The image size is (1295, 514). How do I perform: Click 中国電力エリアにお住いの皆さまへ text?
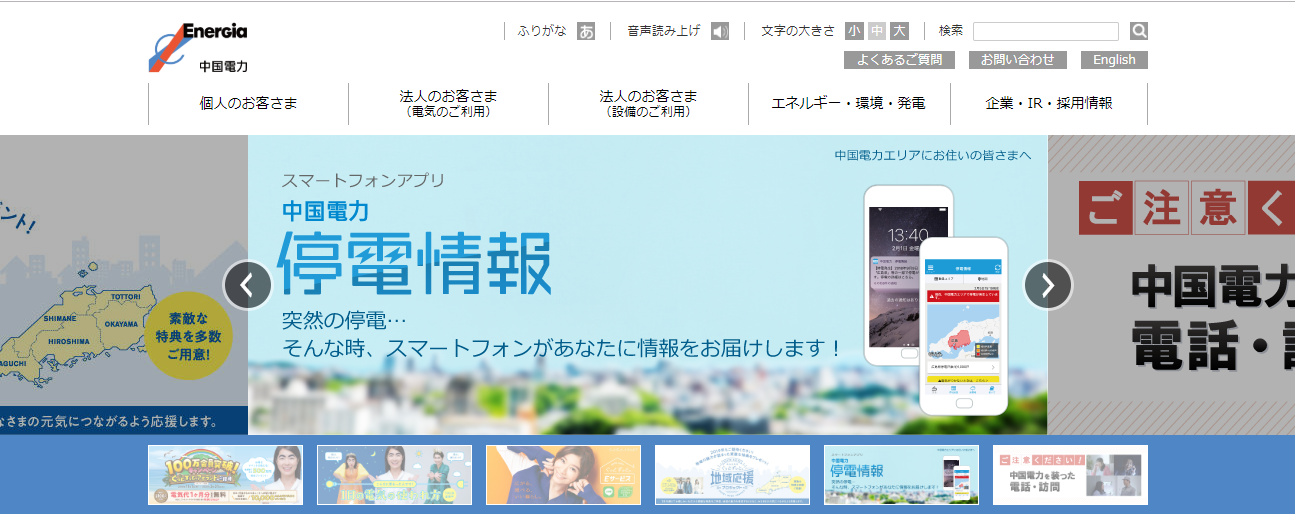tap(932, 155)
